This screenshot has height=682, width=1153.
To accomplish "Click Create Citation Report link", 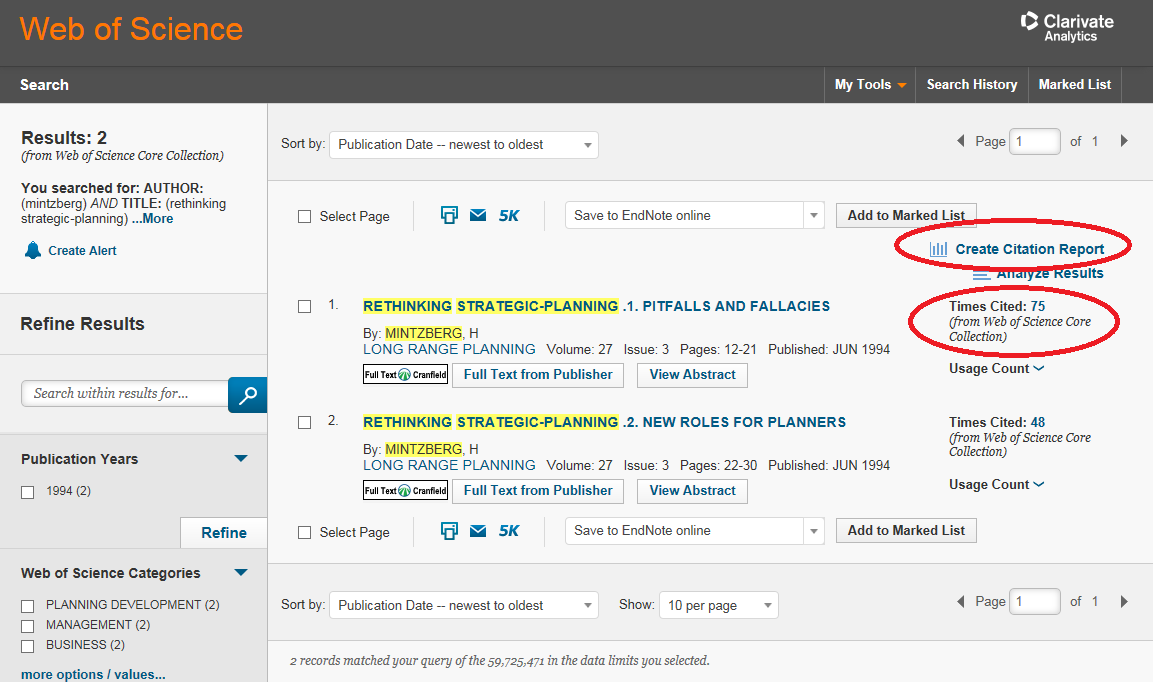I will point(1029,249).
